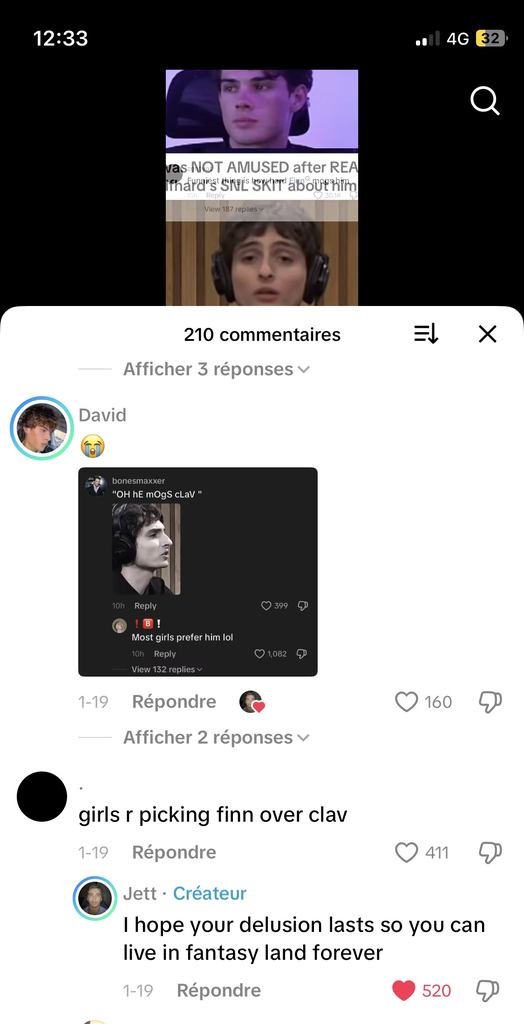Dislike the 'girls r picking finn' comment
The height and width of the screenshot is (1024, 524).
pyautogui.click(x=490, y=852)
